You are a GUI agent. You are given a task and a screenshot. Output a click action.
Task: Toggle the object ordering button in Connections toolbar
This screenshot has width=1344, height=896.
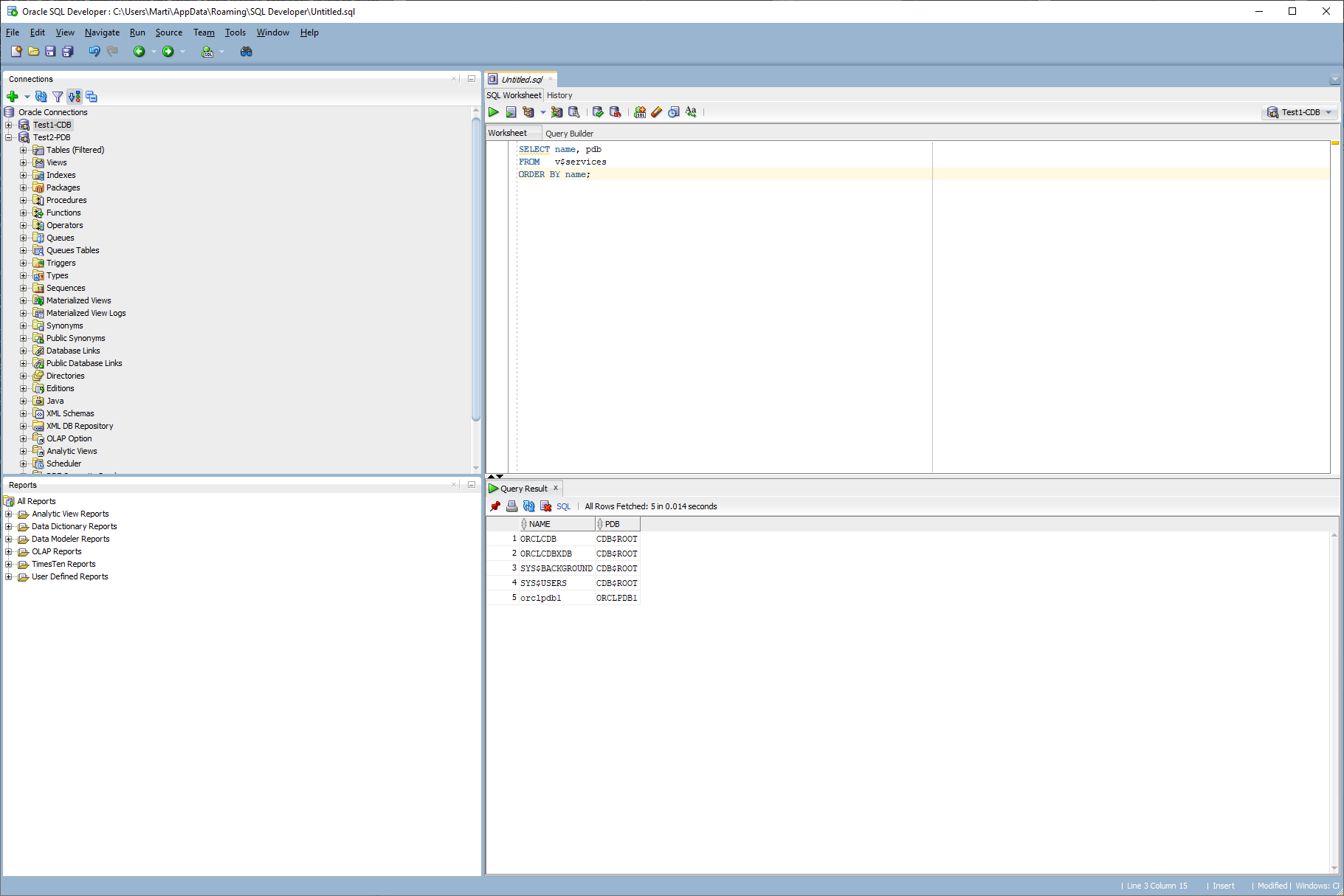[x=75, y=97]
